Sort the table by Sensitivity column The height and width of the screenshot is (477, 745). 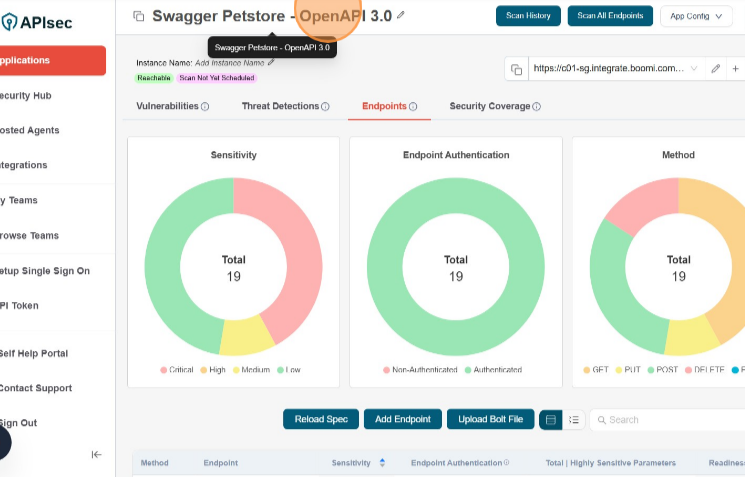(x=382, y=463)
